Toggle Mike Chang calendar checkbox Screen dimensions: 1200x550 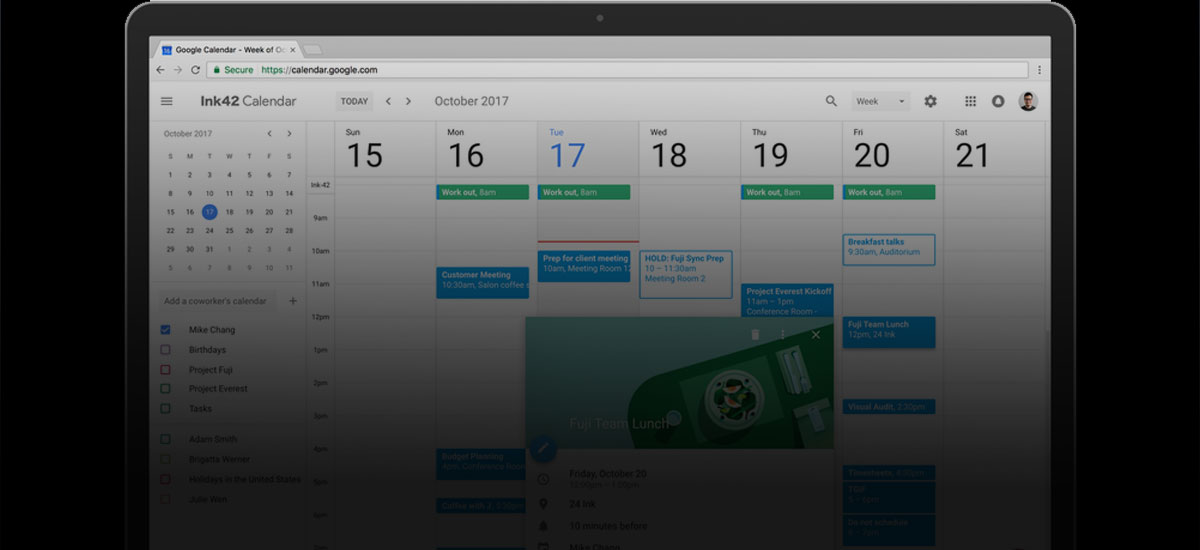(x=166, y=330)
